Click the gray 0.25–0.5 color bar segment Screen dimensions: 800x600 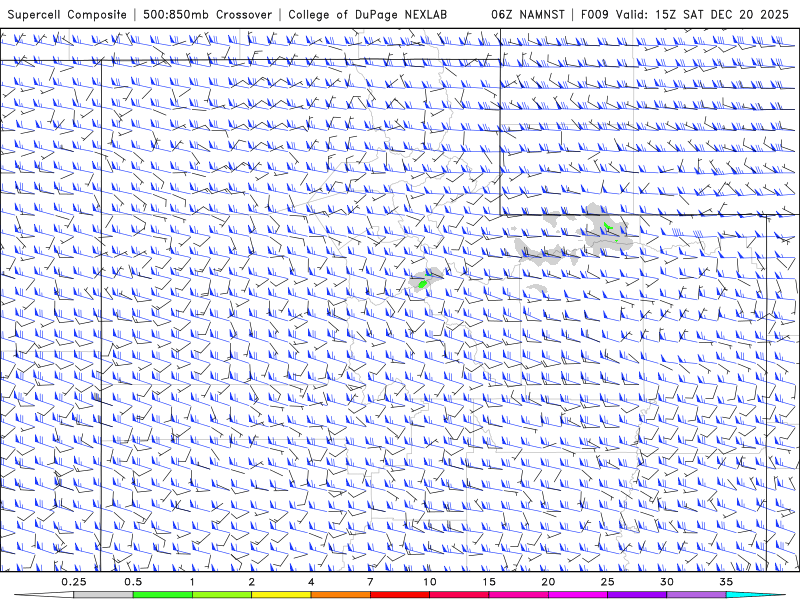point(103,595)
